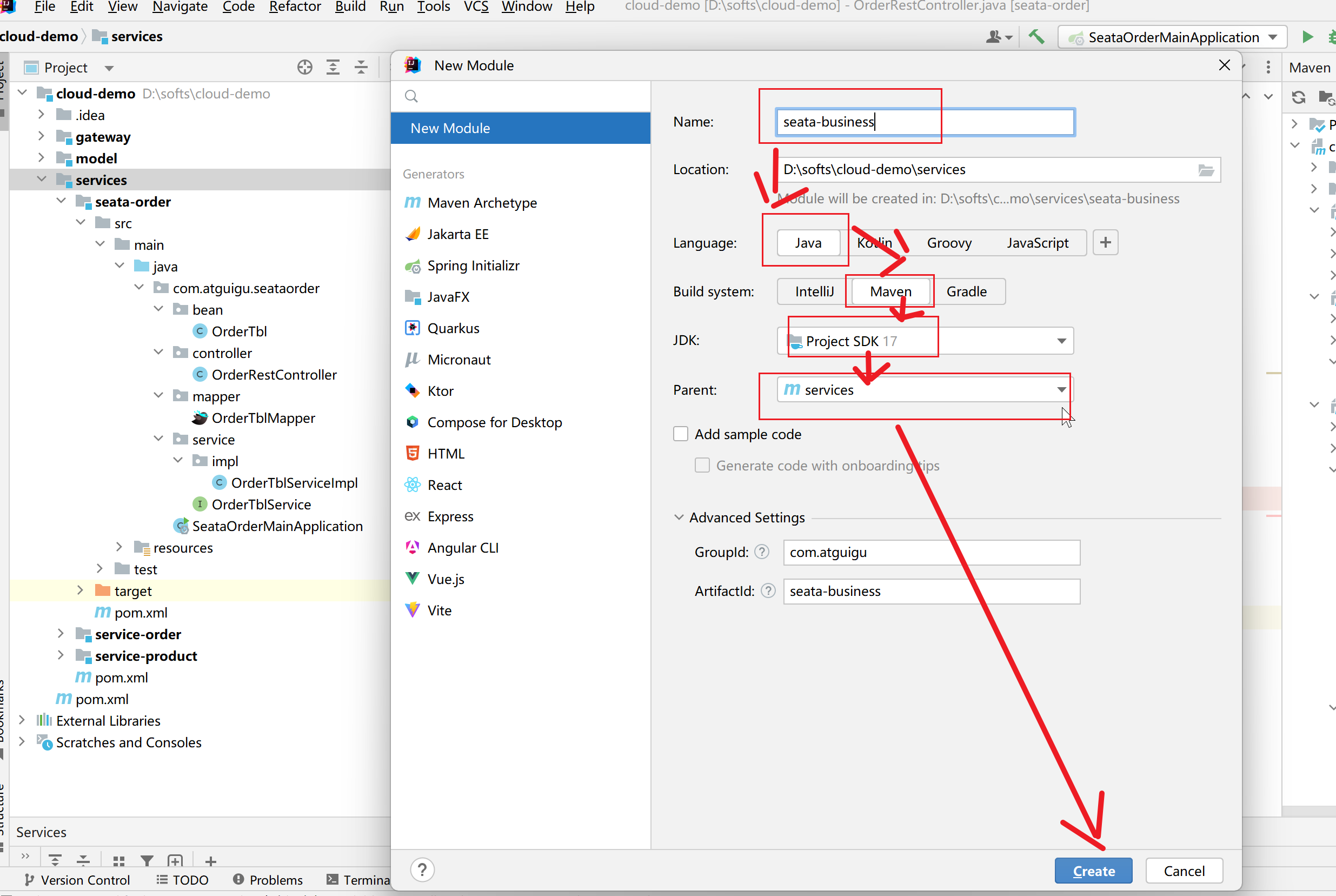Open the Build menu
Viewport: 1336px width, 896px height.
[x=350, y=7]
